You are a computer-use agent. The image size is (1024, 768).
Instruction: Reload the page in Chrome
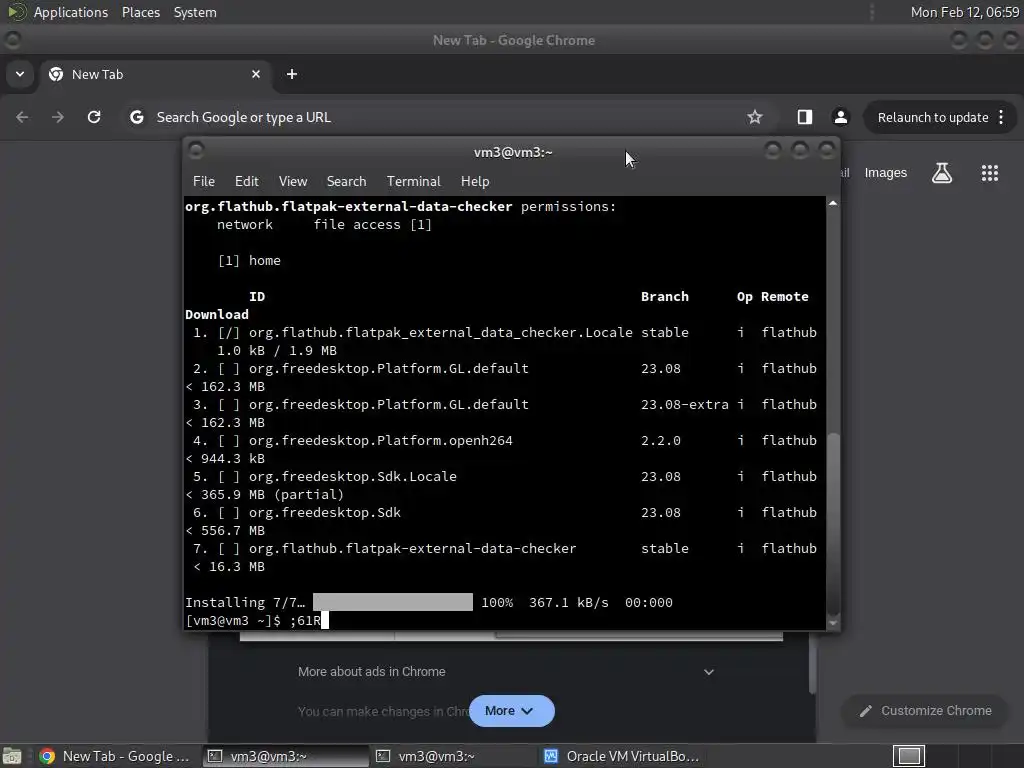pyautogui.click(x=94, y=117)
